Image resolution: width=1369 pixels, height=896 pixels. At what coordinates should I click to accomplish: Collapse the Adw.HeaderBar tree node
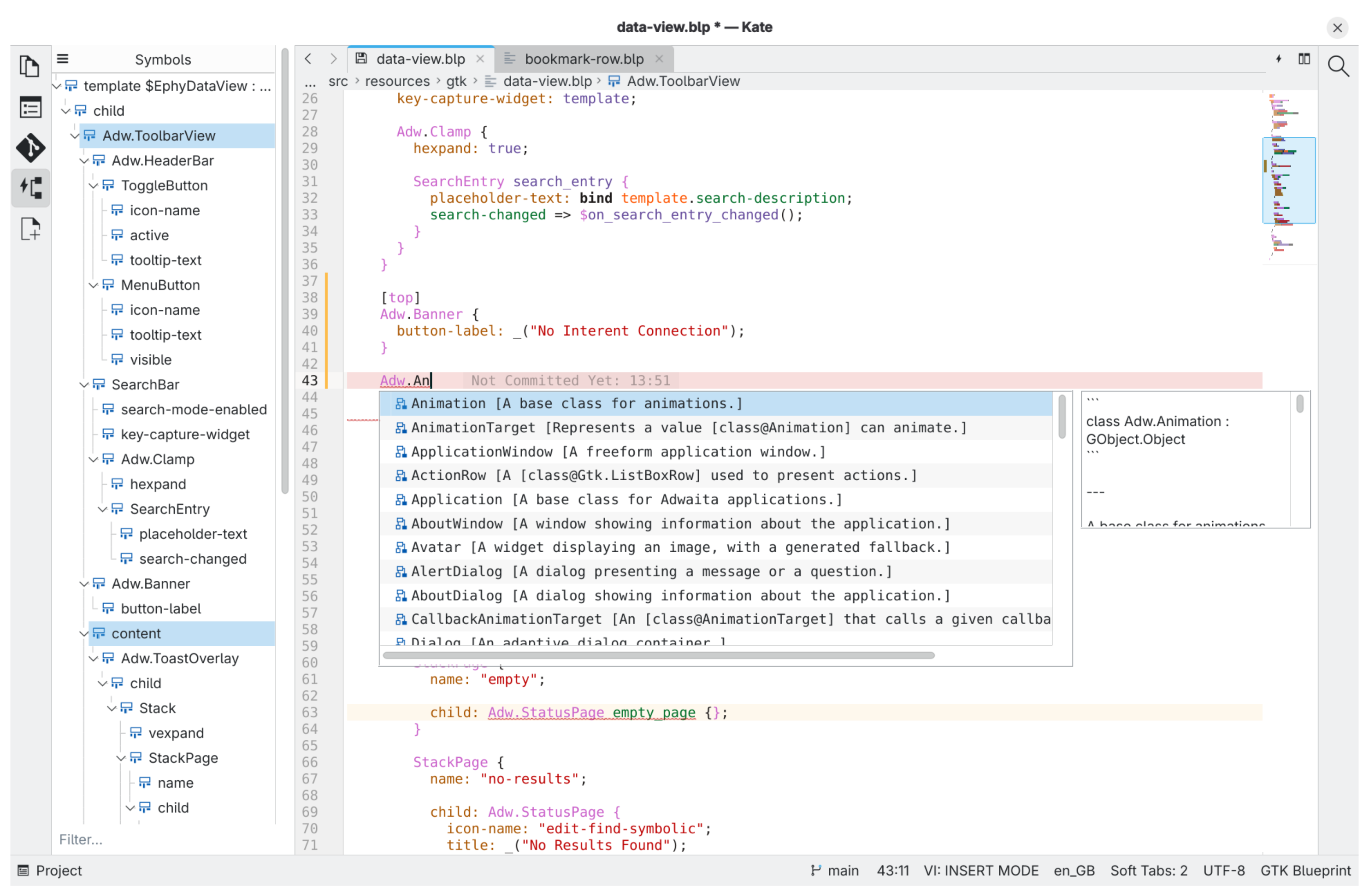pos(84,161)
